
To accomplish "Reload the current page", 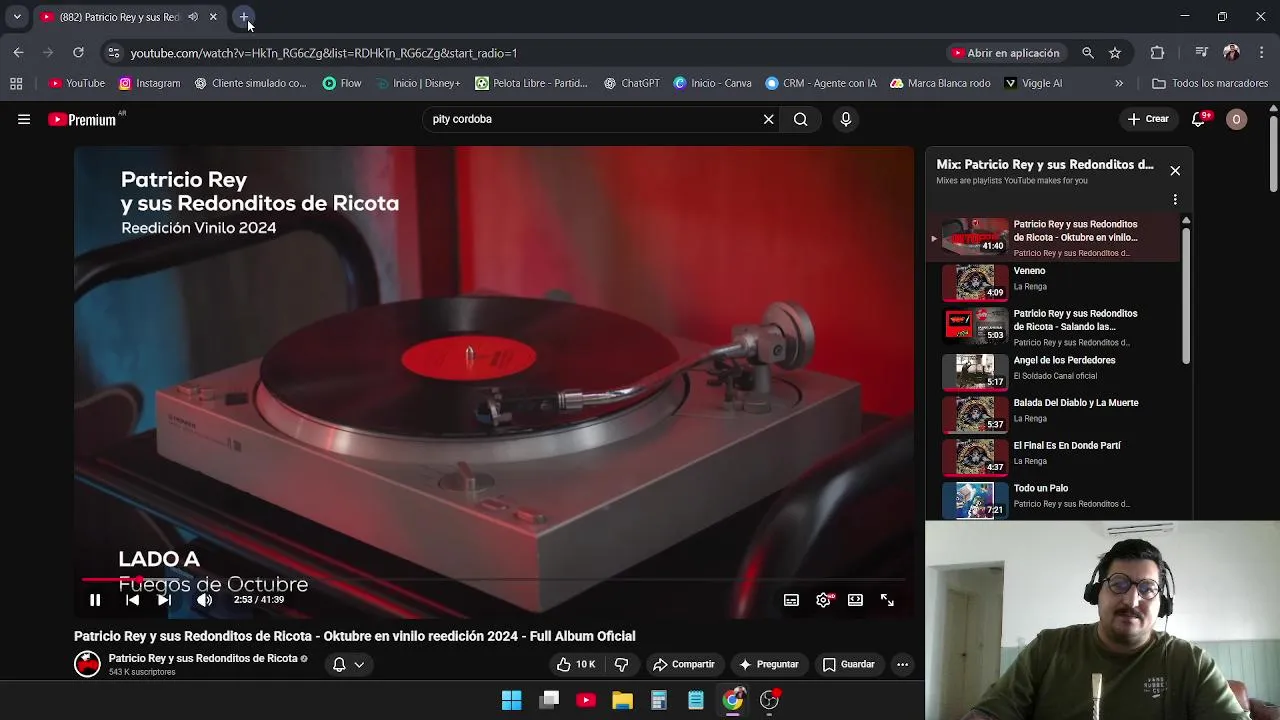I will (78, 53).
